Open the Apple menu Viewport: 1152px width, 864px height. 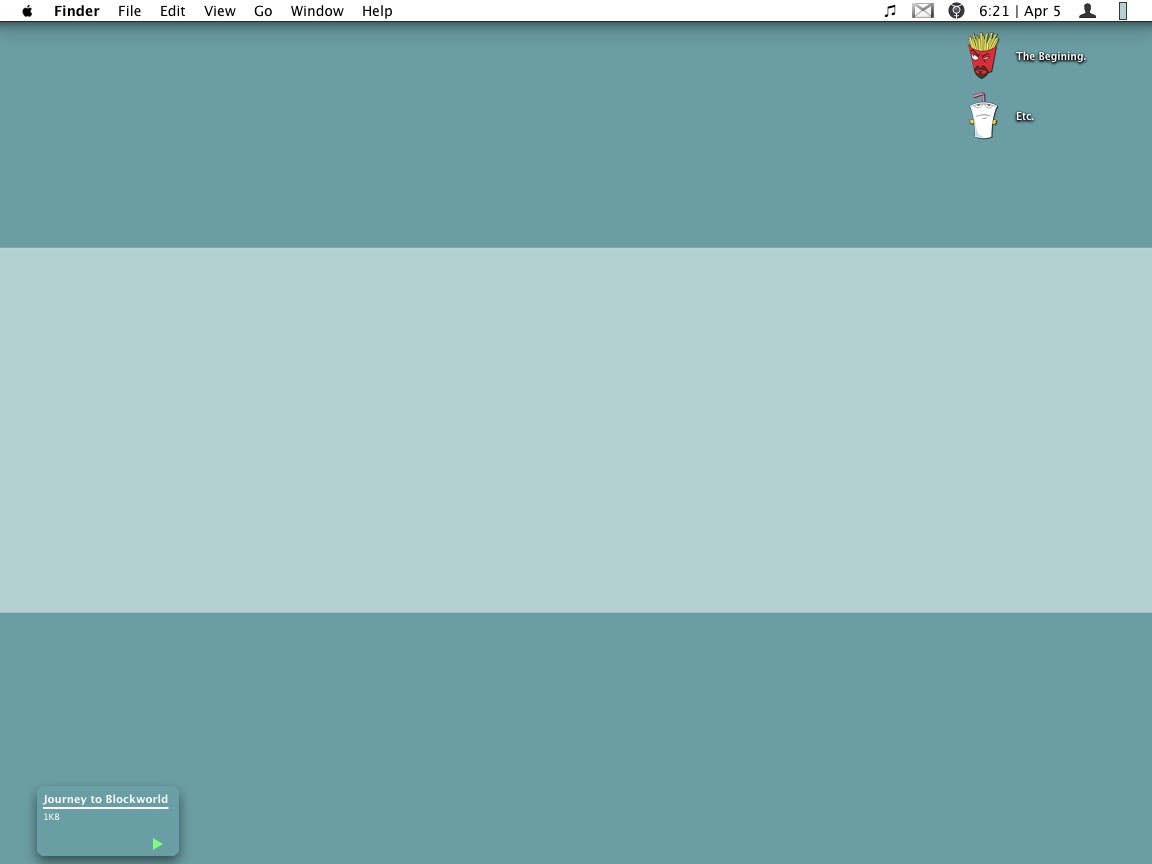pyautogui.click(x=27, y=11)
